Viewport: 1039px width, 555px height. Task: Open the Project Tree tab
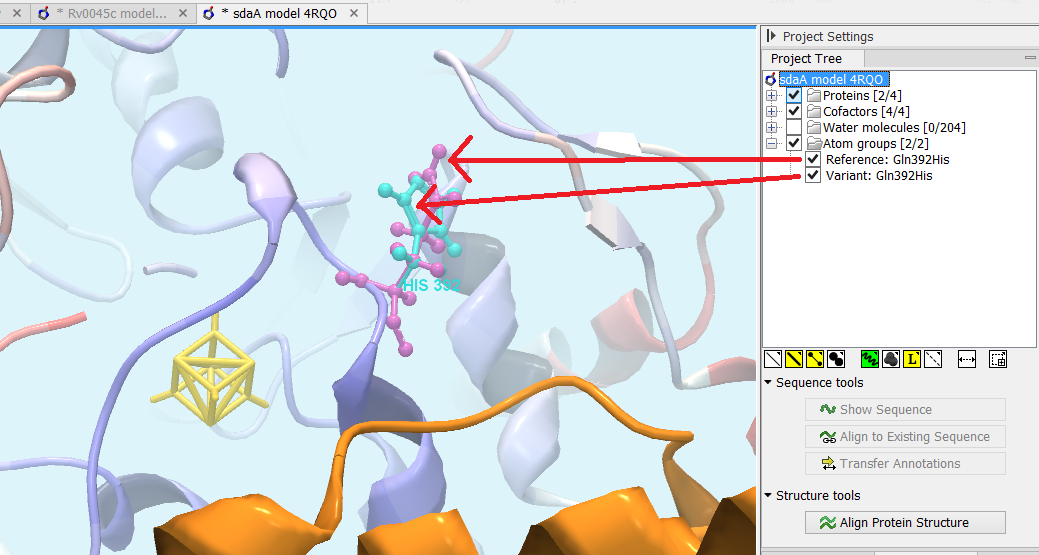click(x=806, y=59)
